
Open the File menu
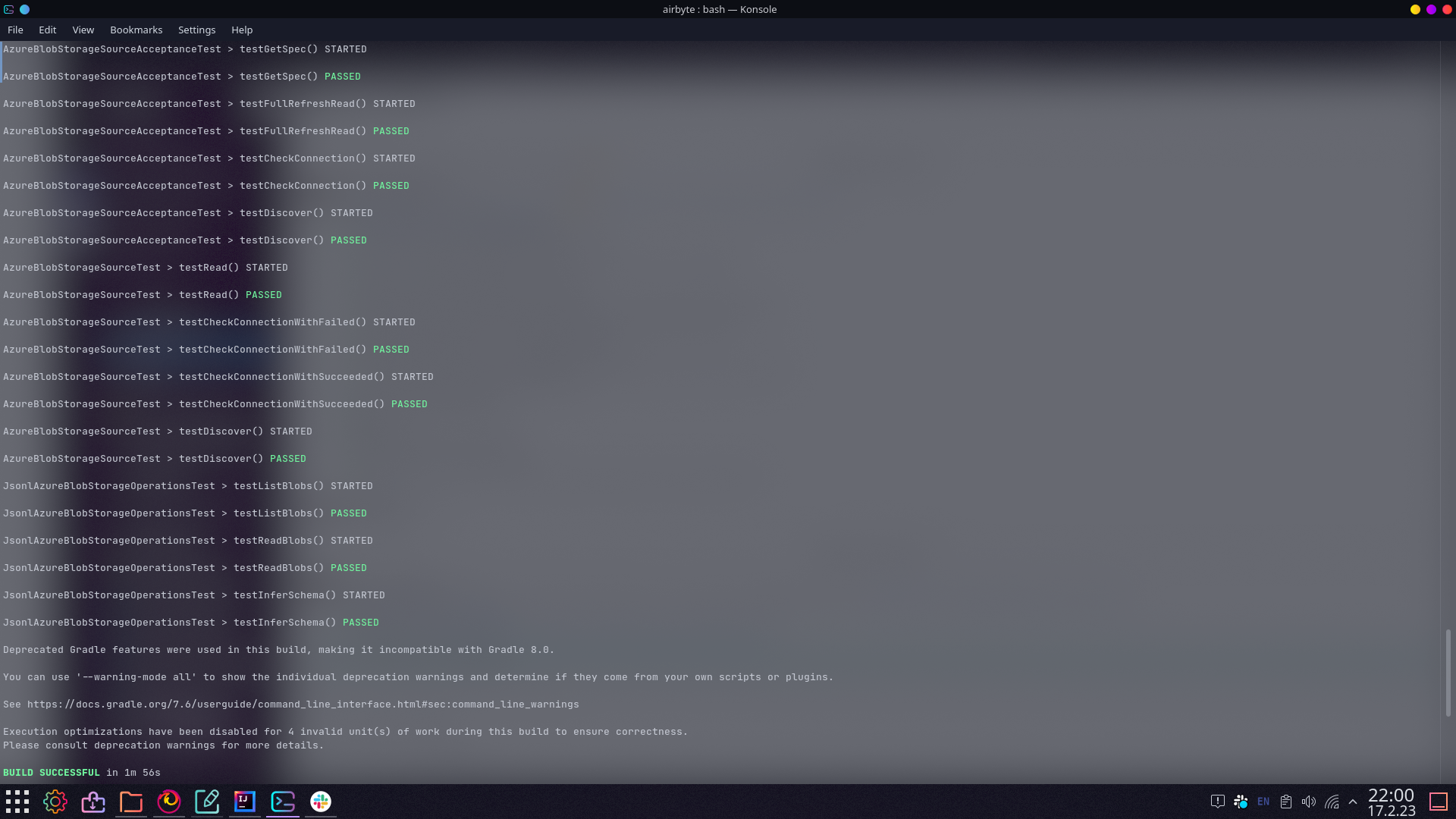click(15, 30)
